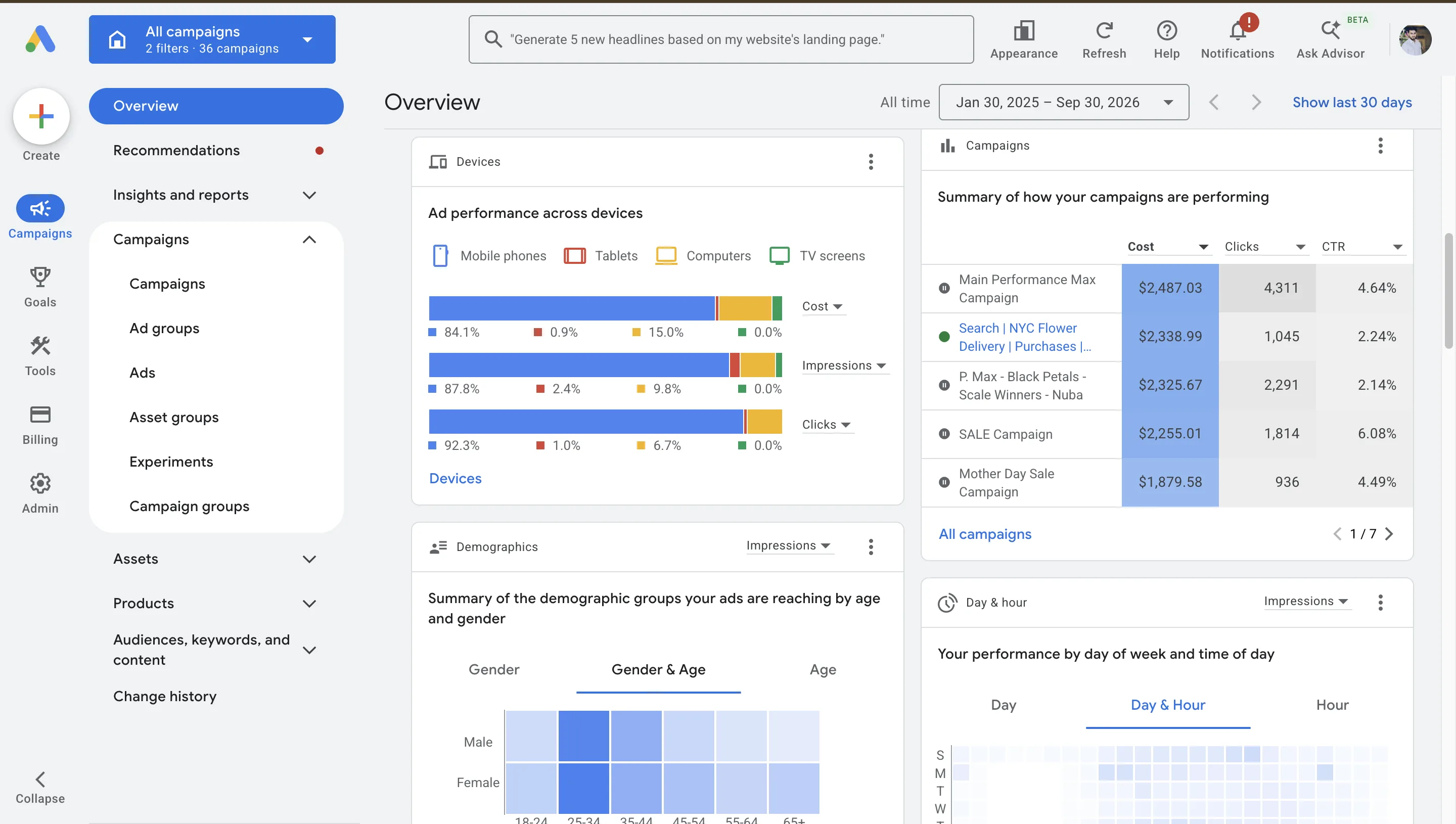Screen dimensions: 1456x824
Task: Open Day & hour Impressions dropdown
Action: tap(1307, 601)
